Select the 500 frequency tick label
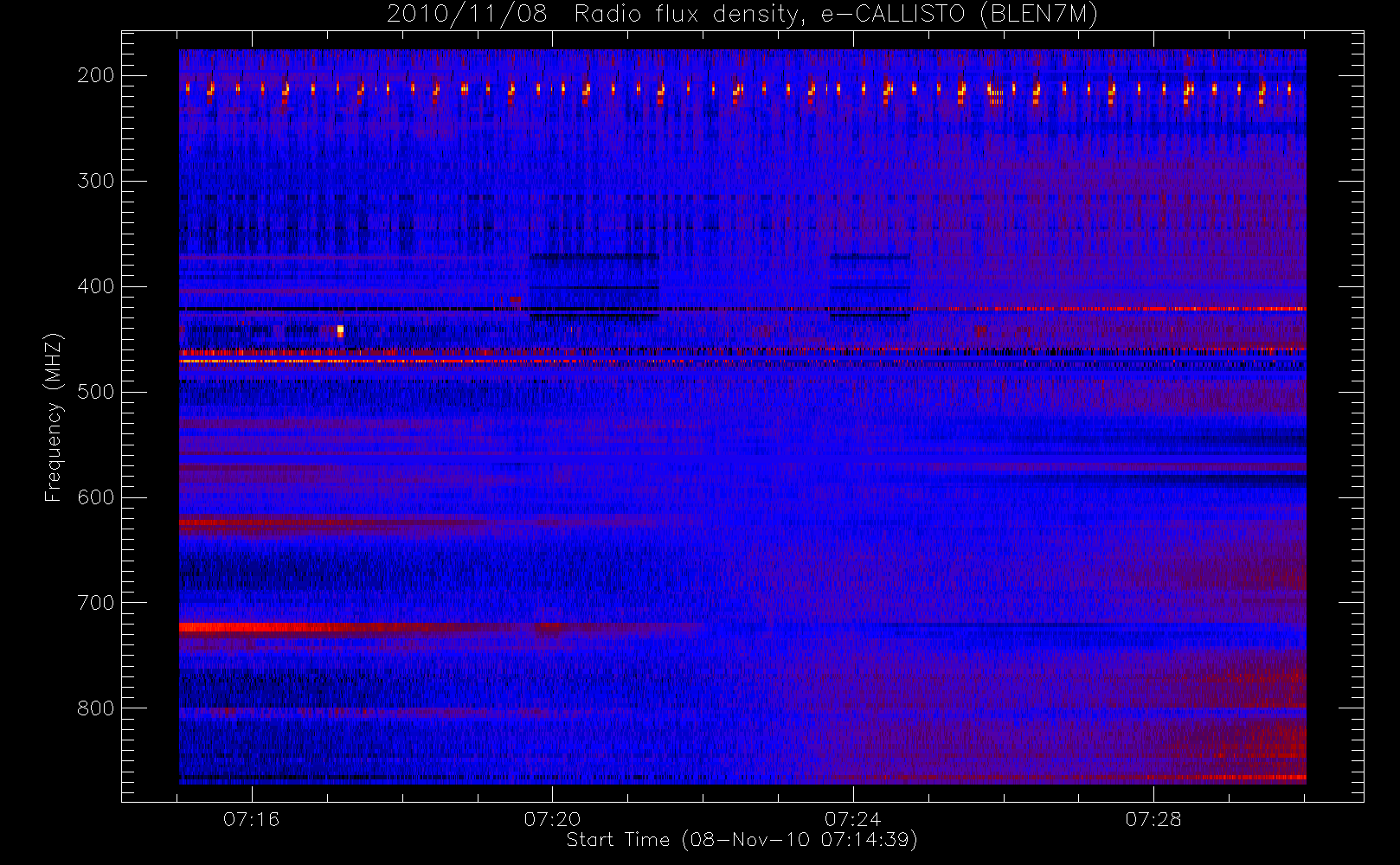Screen dimensions: 1400x865 pos(96,392)
